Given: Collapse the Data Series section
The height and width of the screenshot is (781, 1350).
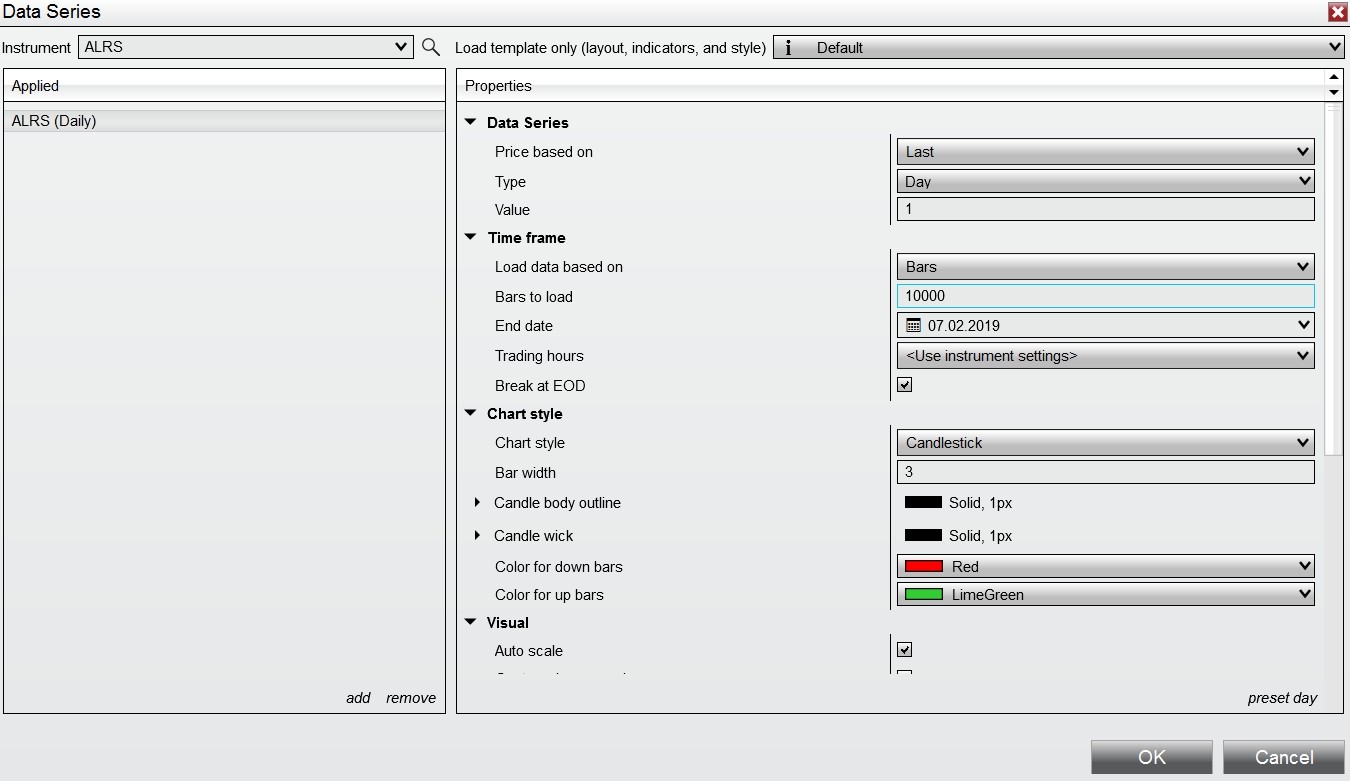Looking at the screenshot, I should [x=471, y=122].
